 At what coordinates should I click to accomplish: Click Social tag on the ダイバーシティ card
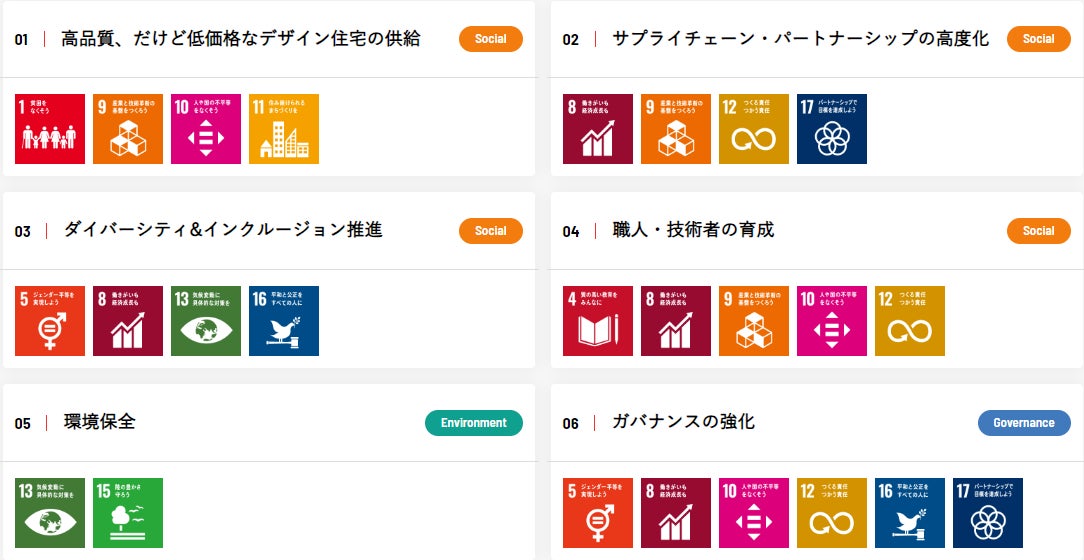pos(491,231)
